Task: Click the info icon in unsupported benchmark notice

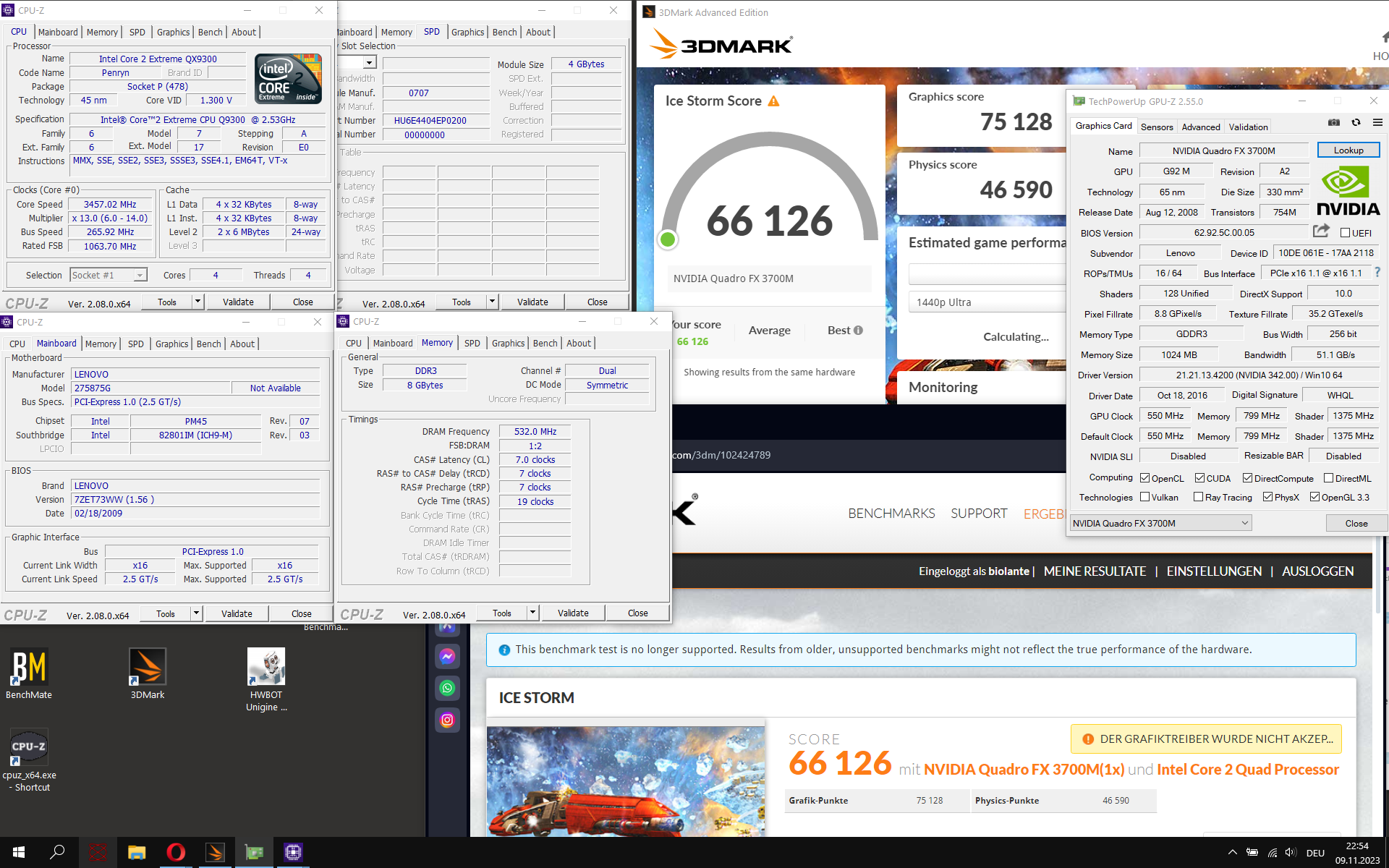Action: point(504,650)
